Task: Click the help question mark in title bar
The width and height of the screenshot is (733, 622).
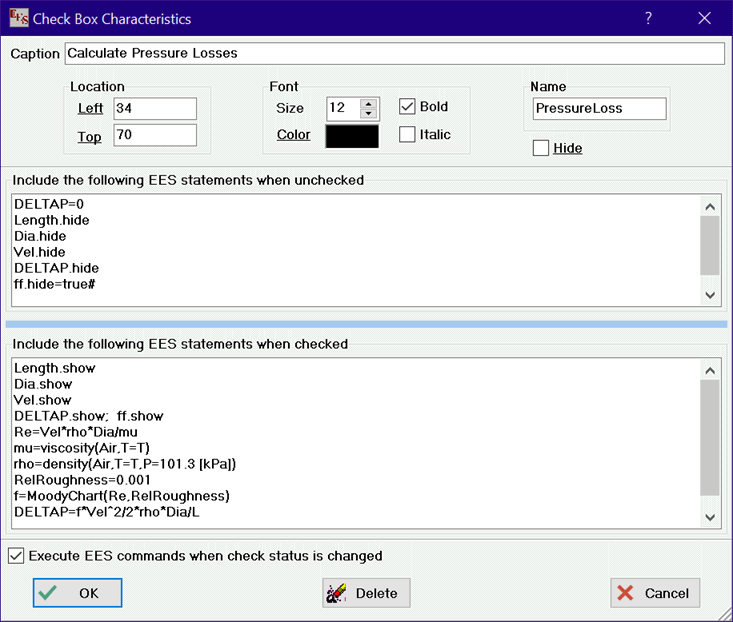Action: [648, 18]
